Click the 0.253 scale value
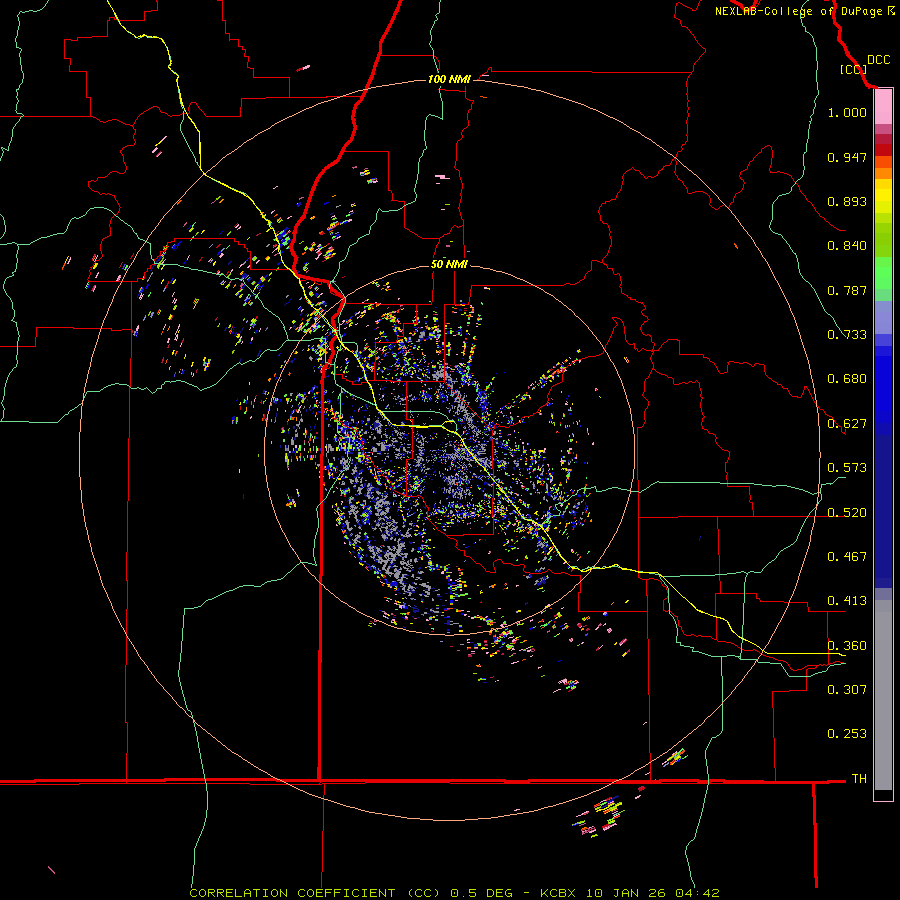900x900 pixels. pos(847,734)
